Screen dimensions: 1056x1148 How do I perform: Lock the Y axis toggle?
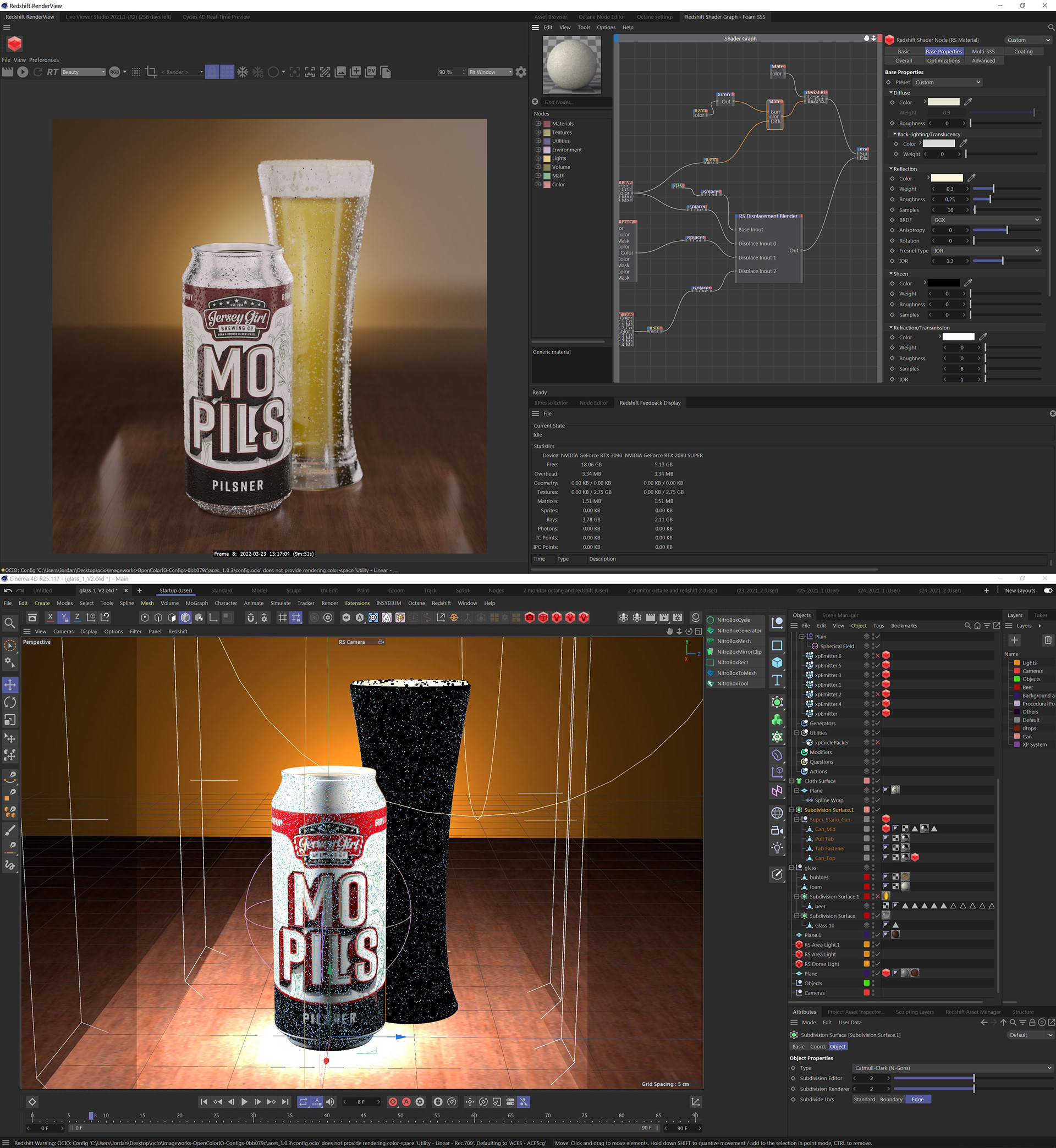(x=63, y=617)
